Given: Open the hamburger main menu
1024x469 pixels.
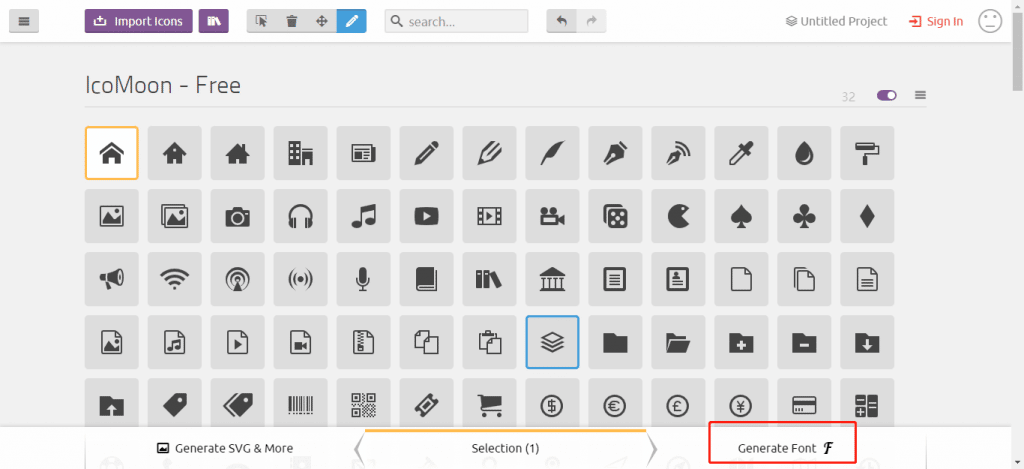Looking at the screenshot, I should [24, 21].
